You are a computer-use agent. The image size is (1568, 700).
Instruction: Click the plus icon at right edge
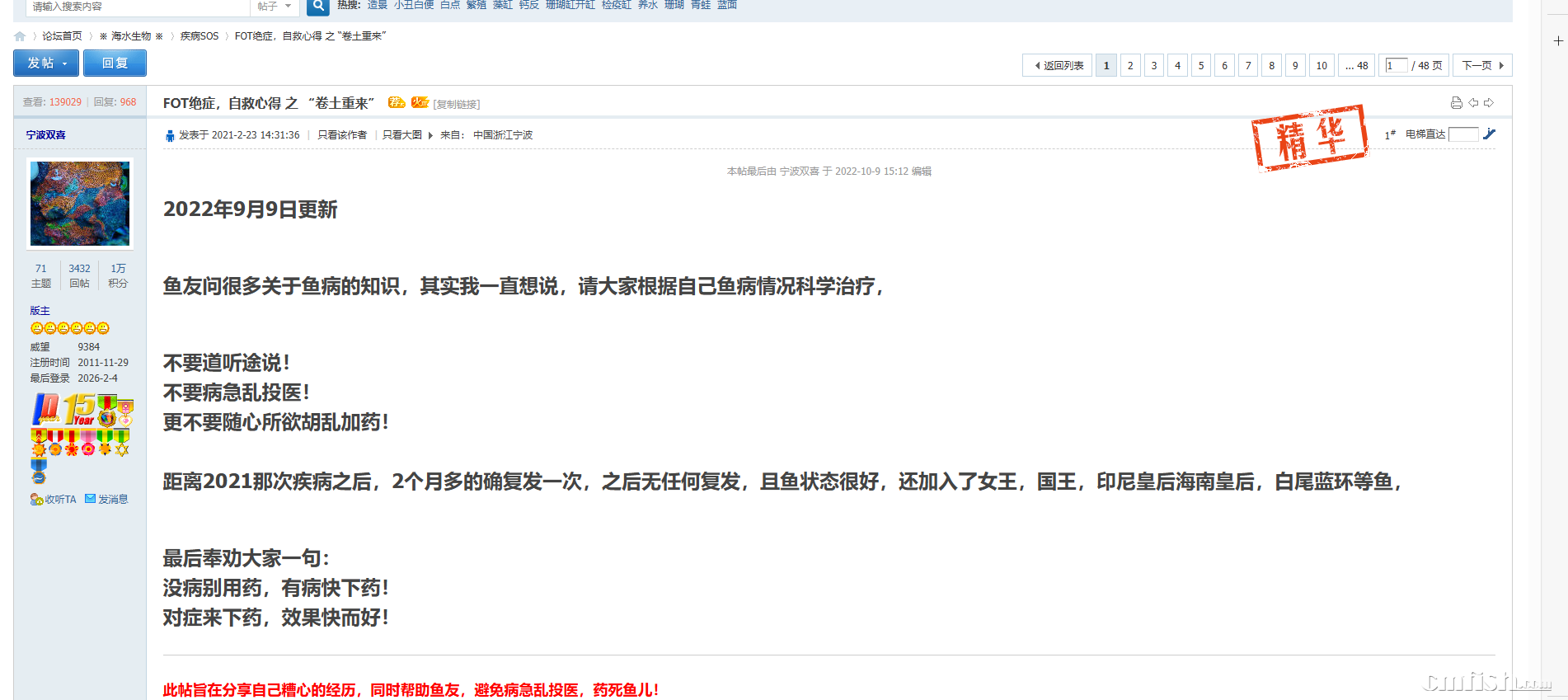(1558, 40)
